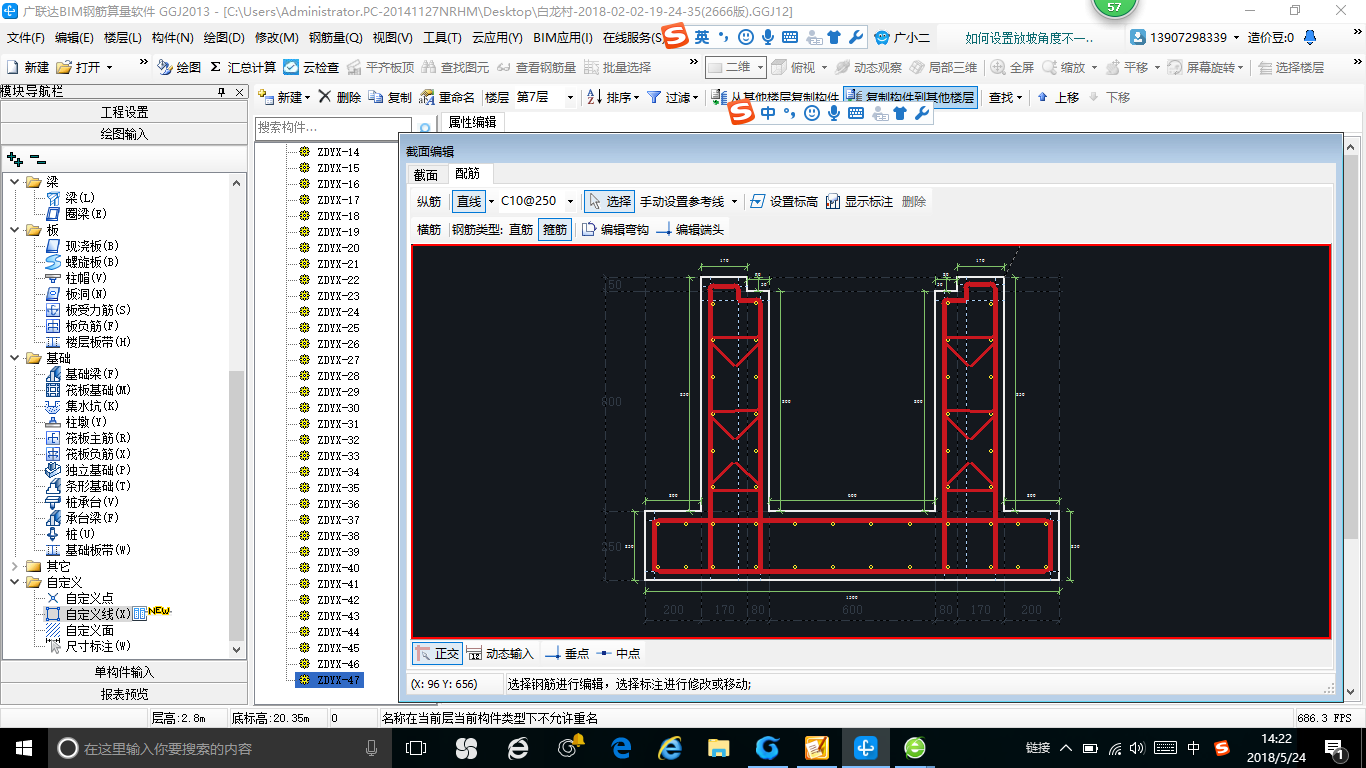
Task: Open BIM应用(I) menu
Action: pos(563,38)
